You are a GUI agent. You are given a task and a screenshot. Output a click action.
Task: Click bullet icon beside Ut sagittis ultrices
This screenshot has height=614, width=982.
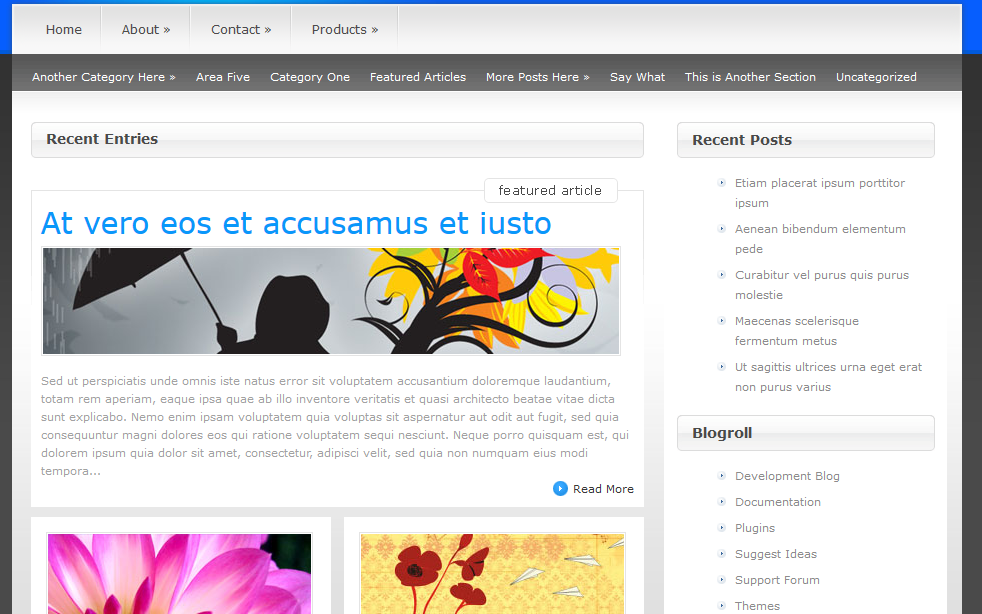[x=721, y=367]
